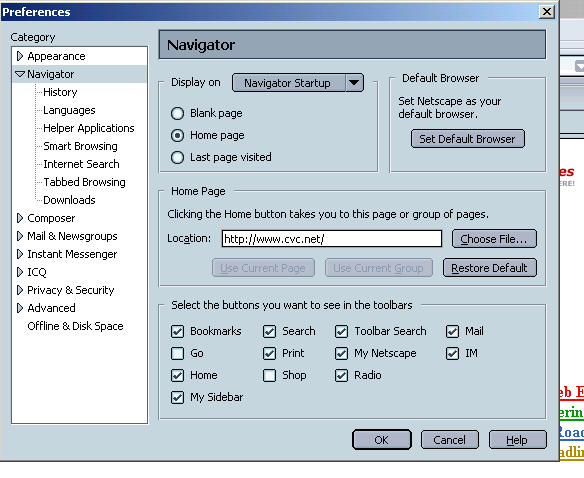This screenshot has height=478, width=584.
Task: Expand the Appearance category
Action: tap(20, 56)
